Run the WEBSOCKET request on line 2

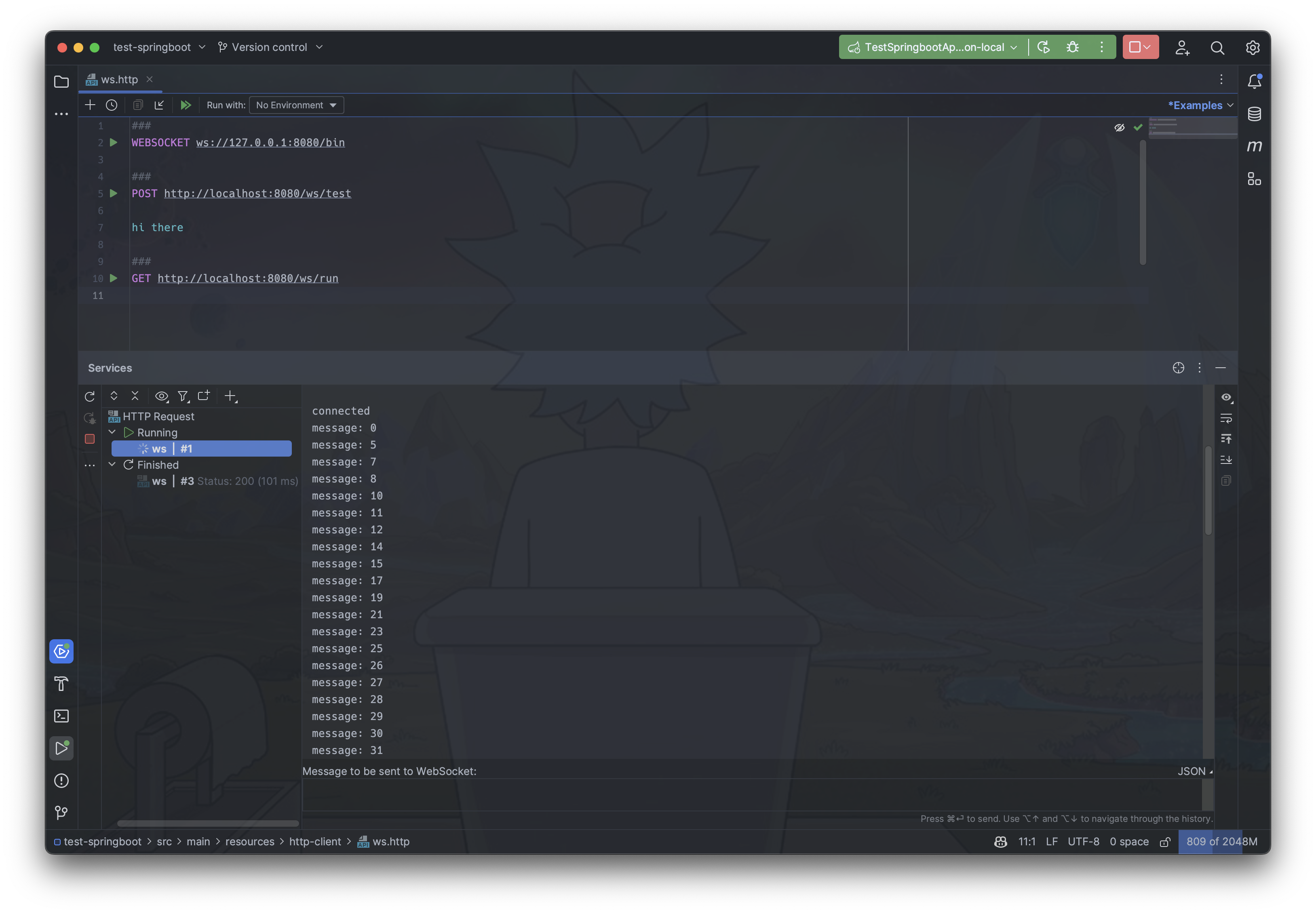click(x=114, y=143)
